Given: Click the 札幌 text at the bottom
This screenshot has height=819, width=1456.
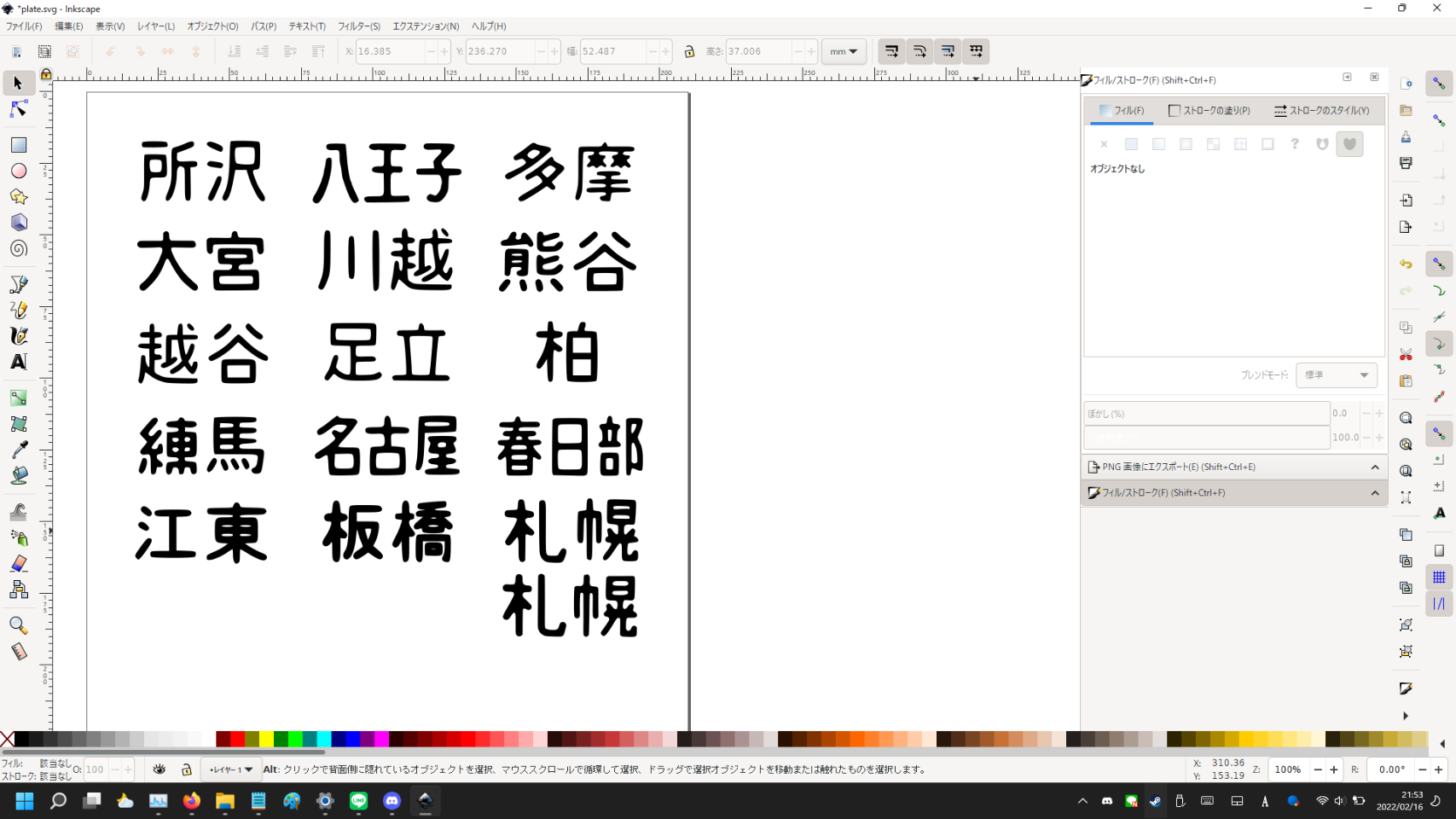Looking at the screenshot, I should [x=570, y=607].
